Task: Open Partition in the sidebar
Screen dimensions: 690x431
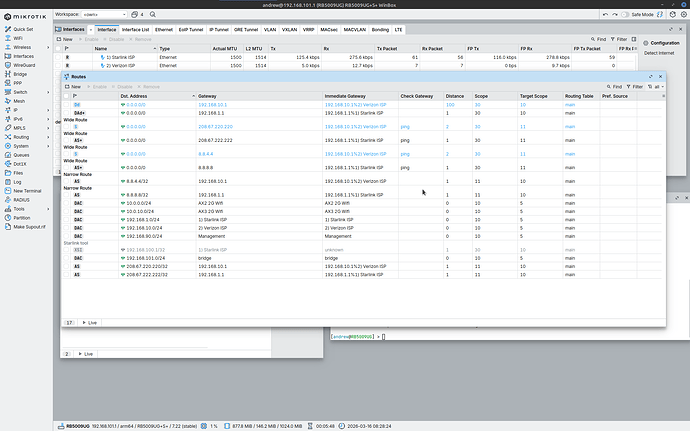Action: (22, 218)
